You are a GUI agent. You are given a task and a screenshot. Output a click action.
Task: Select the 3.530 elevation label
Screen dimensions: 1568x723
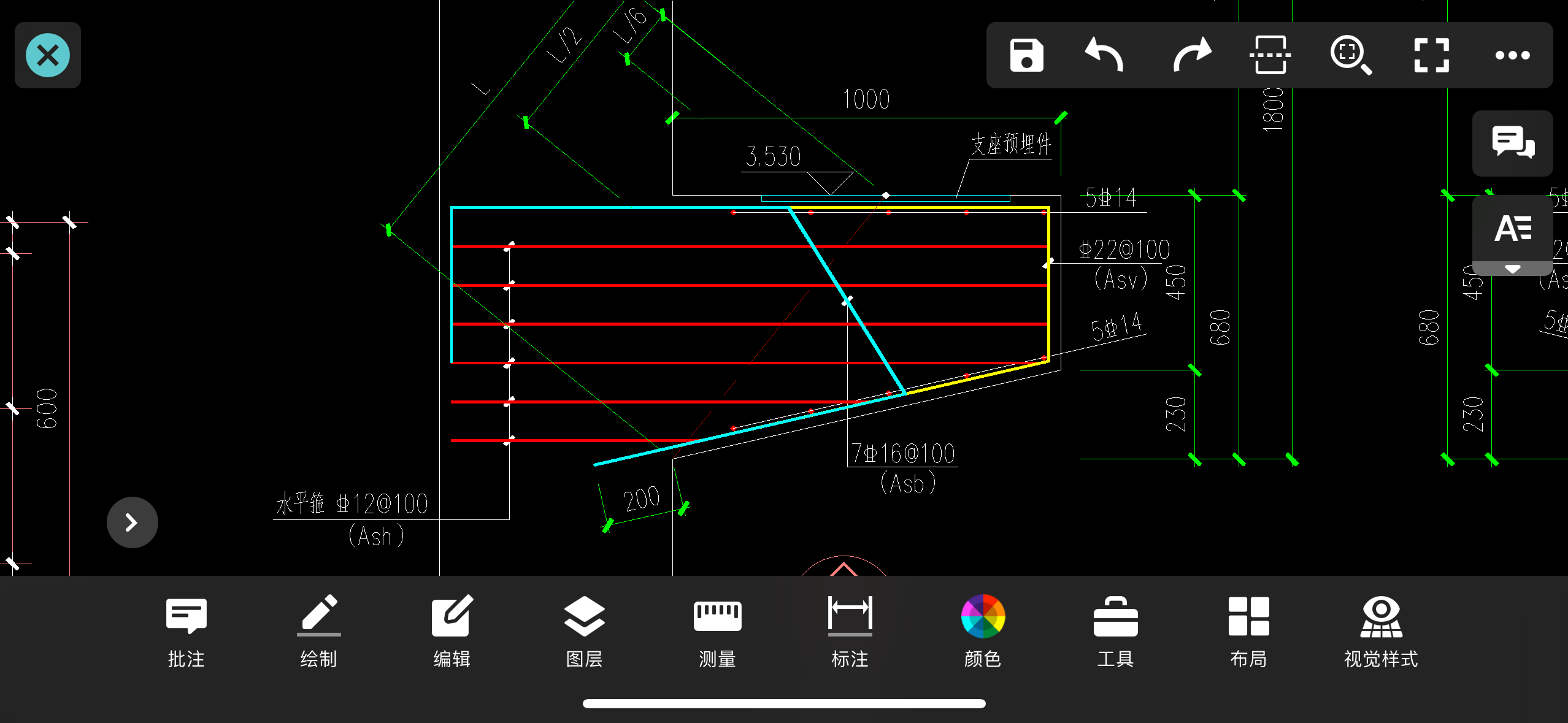point(774,156)
